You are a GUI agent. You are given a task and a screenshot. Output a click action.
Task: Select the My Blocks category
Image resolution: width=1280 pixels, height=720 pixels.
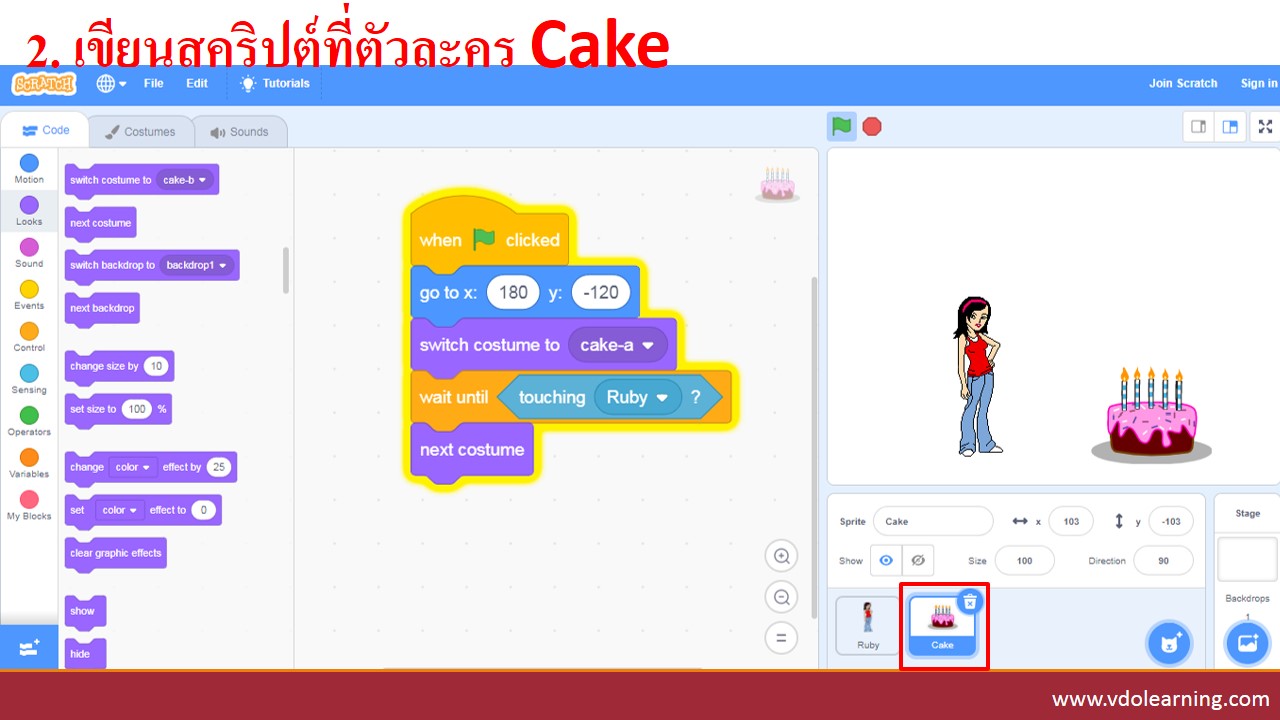tap(29, 505)
